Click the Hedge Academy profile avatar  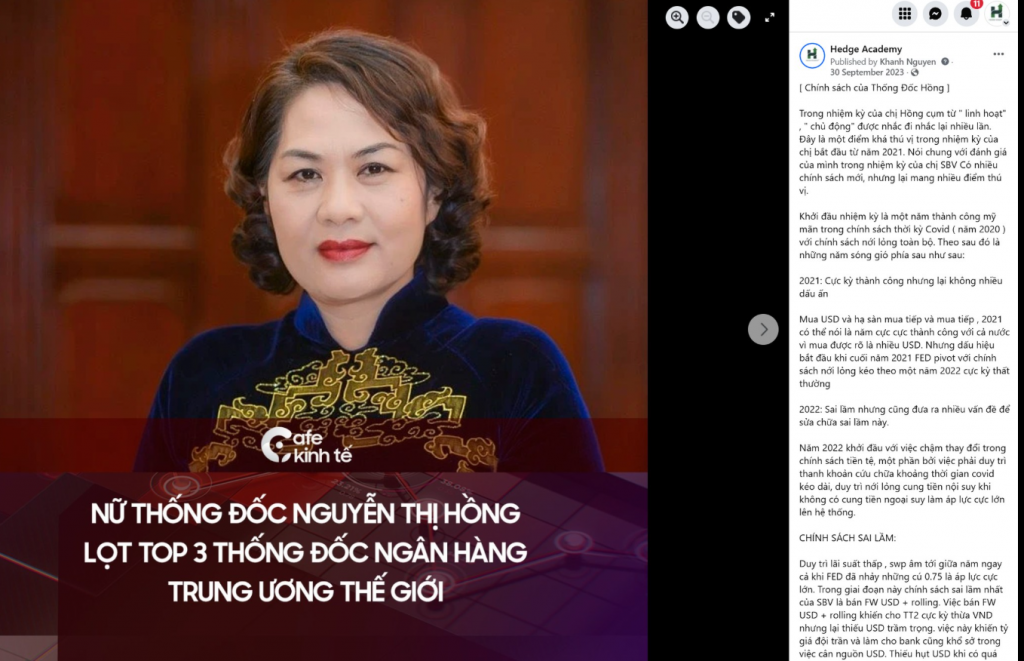[x=812, y=56]
